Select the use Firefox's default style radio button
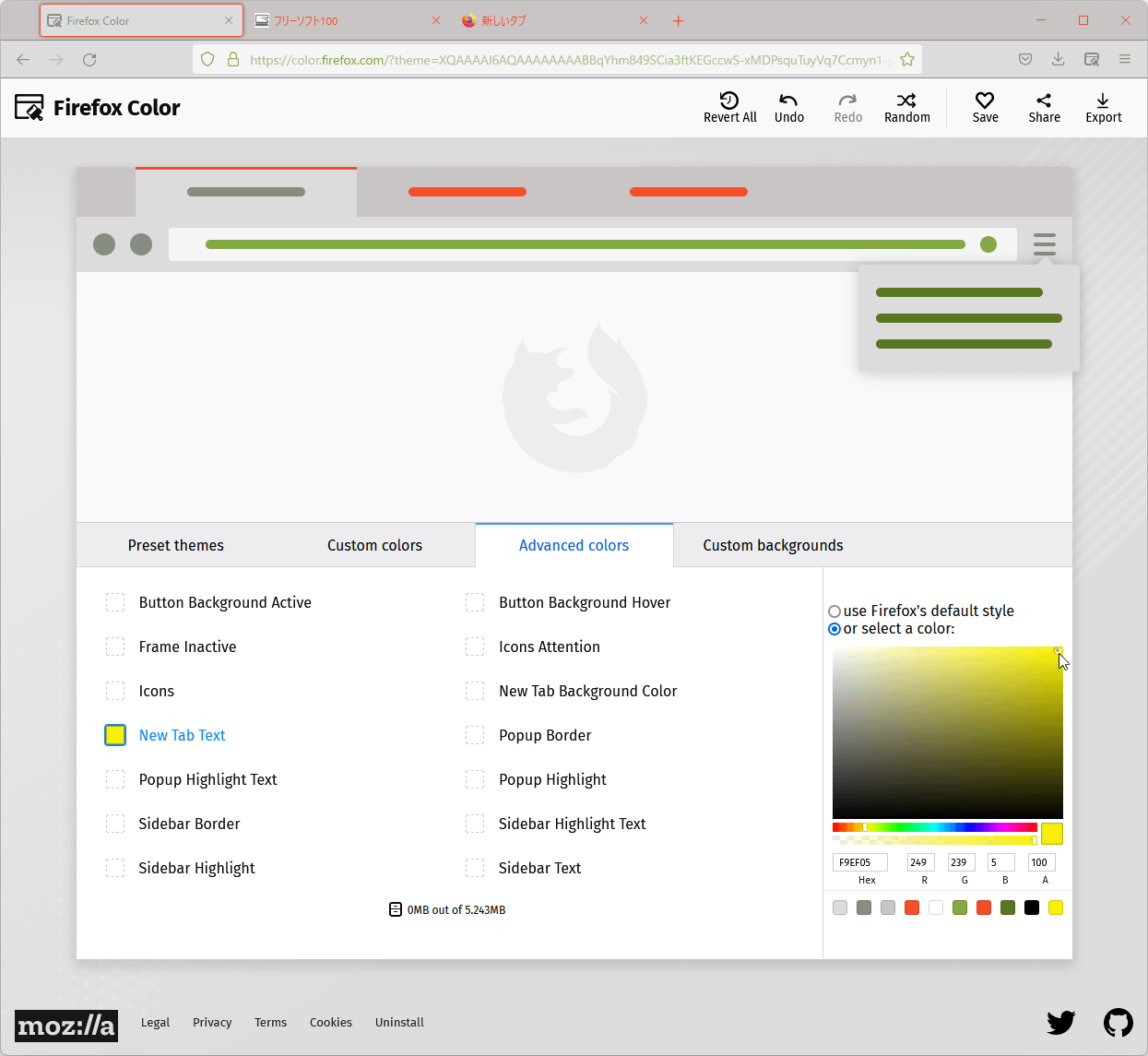Image resolution: width=1148 pixels, height=1056 pixels. (834, 611)
